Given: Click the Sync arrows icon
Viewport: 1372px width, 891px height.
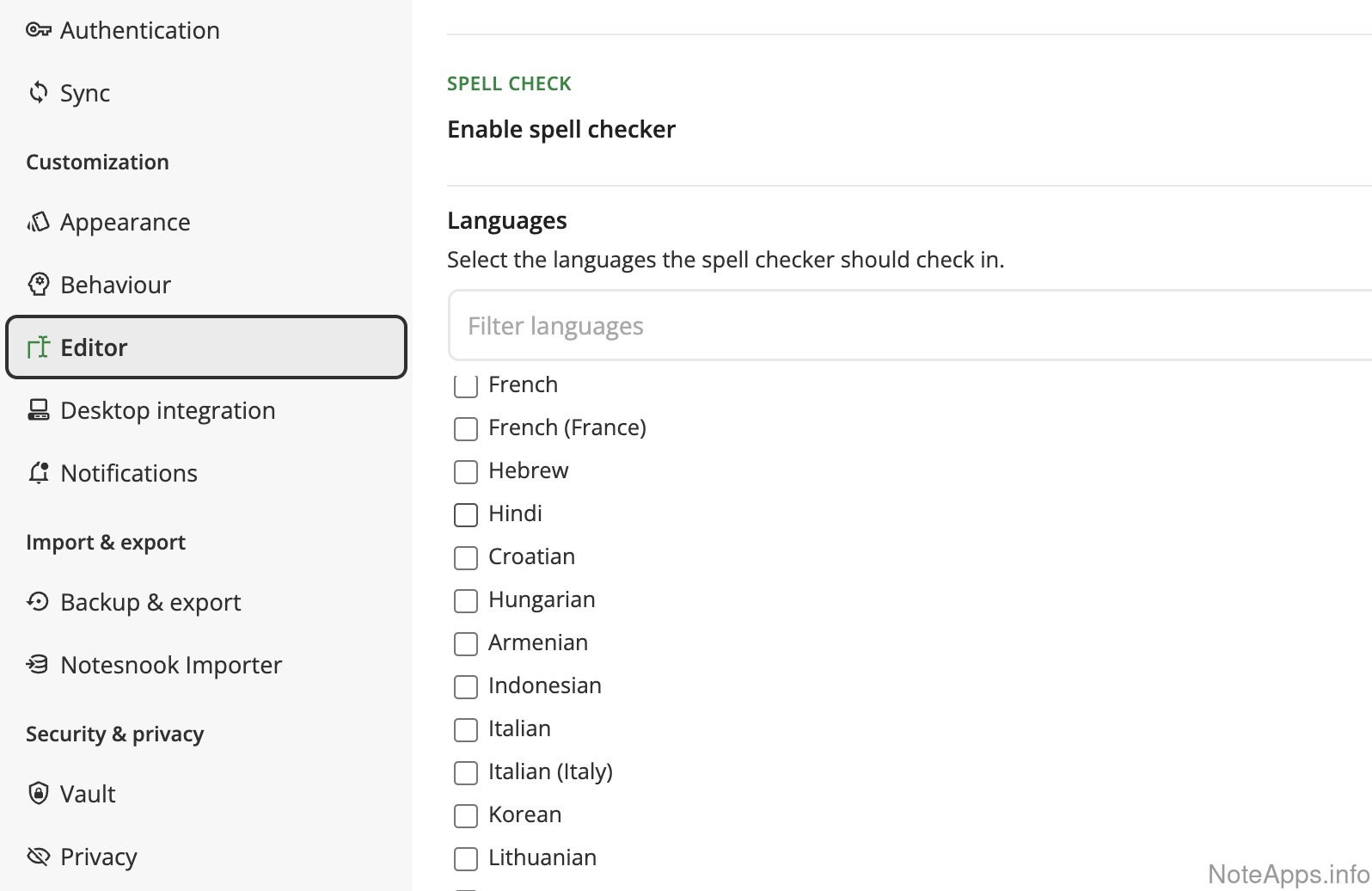Looking at the screenshot, I should pos(38,92).
